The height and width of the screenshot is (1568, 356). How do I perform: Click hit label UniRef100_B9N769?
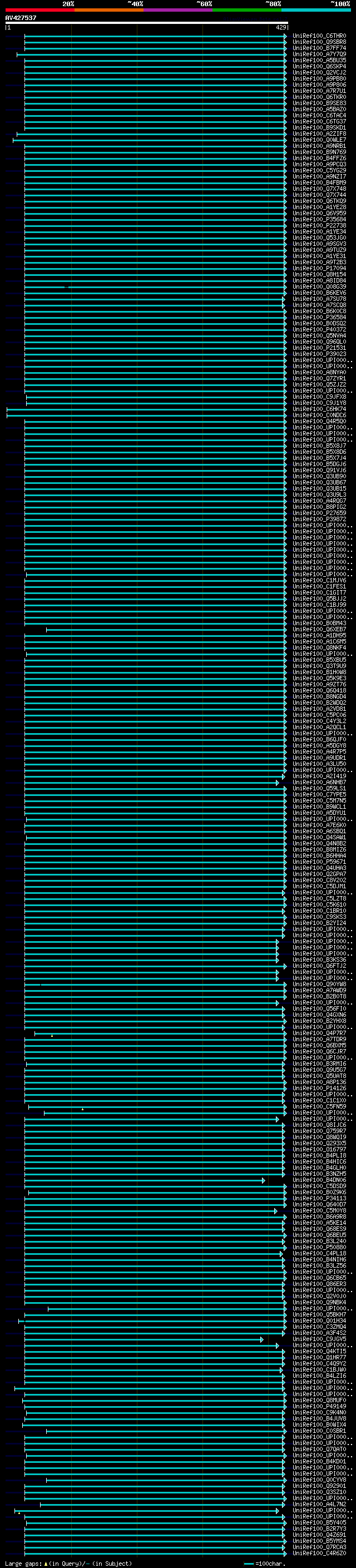pyautogui.click(x=319, y=152)
